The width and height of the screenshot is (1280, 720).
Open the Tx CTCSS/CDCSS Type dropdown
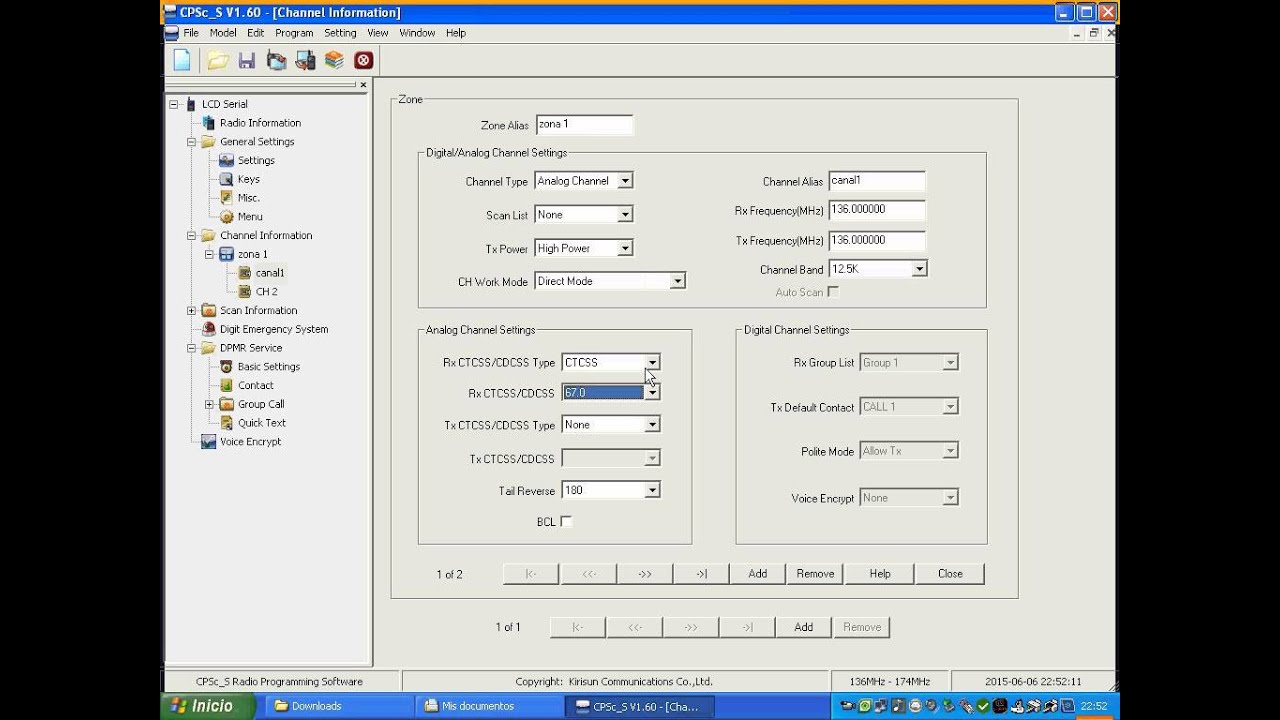[x=652, y=425]
